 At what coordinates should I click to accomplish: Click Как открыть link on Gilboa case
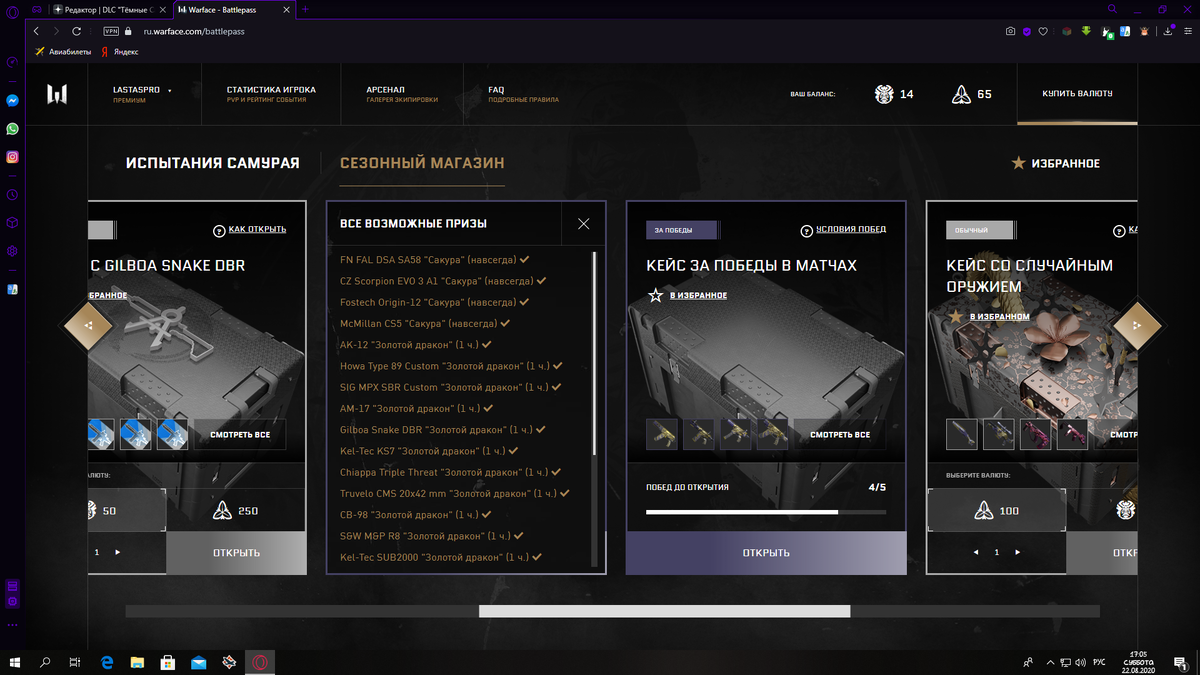click(x=257, y=229)
